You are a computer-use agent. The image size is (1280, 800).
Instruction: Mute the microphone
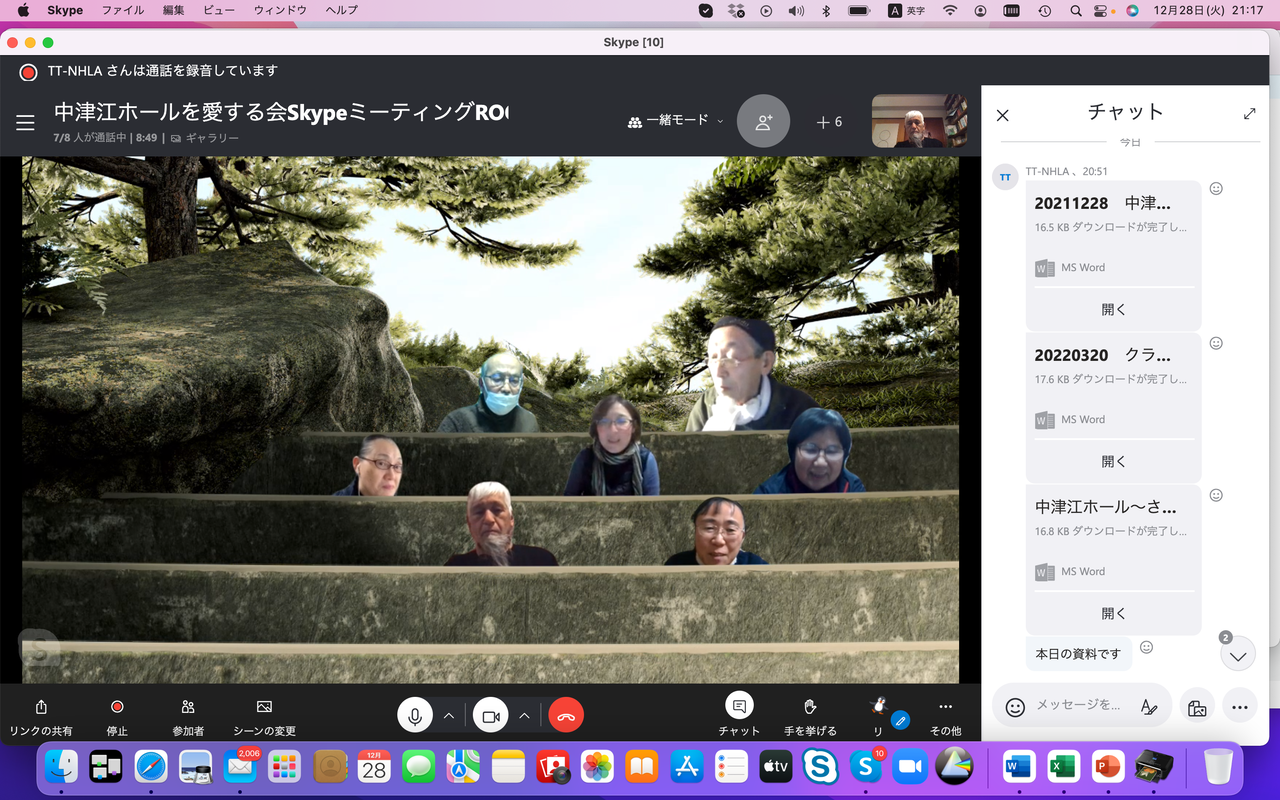[x=415, y=716]
